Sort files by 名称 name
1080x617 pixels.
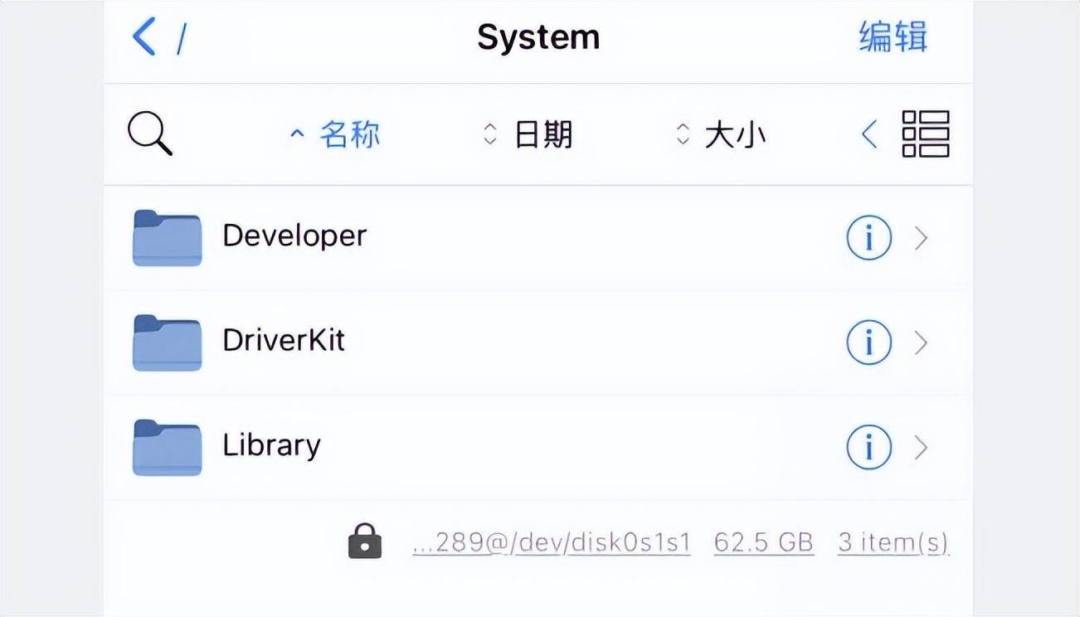(335, 134)
